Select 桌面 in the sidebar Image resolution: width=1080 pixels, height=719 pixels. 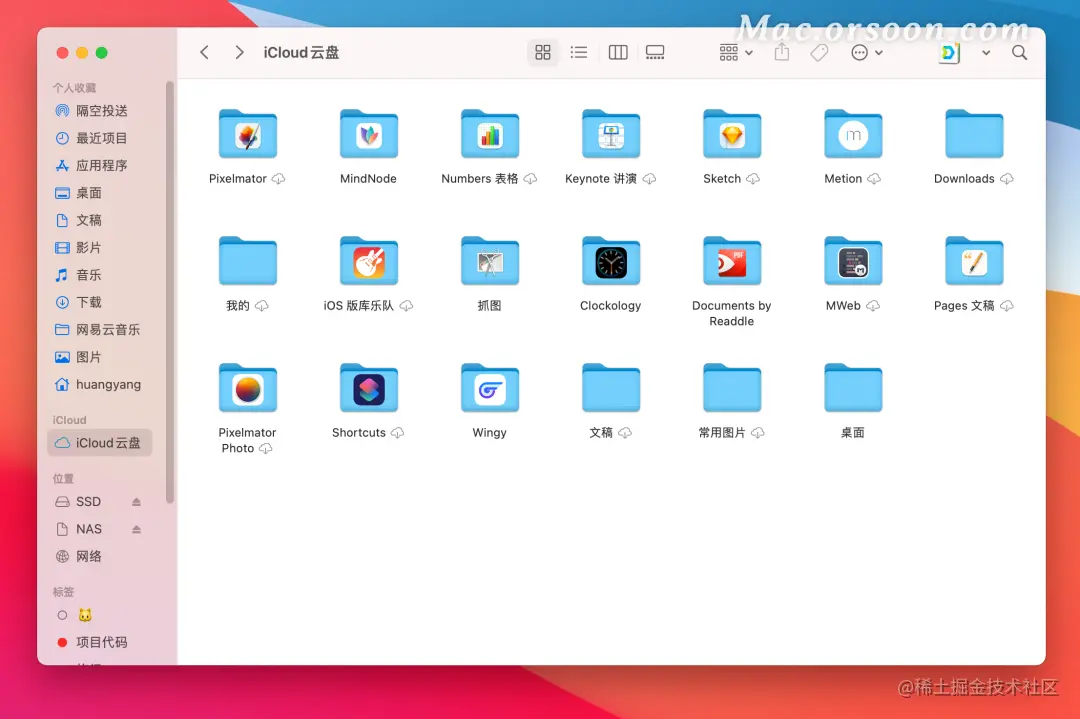pyautogui.click(x=100, y=193)
